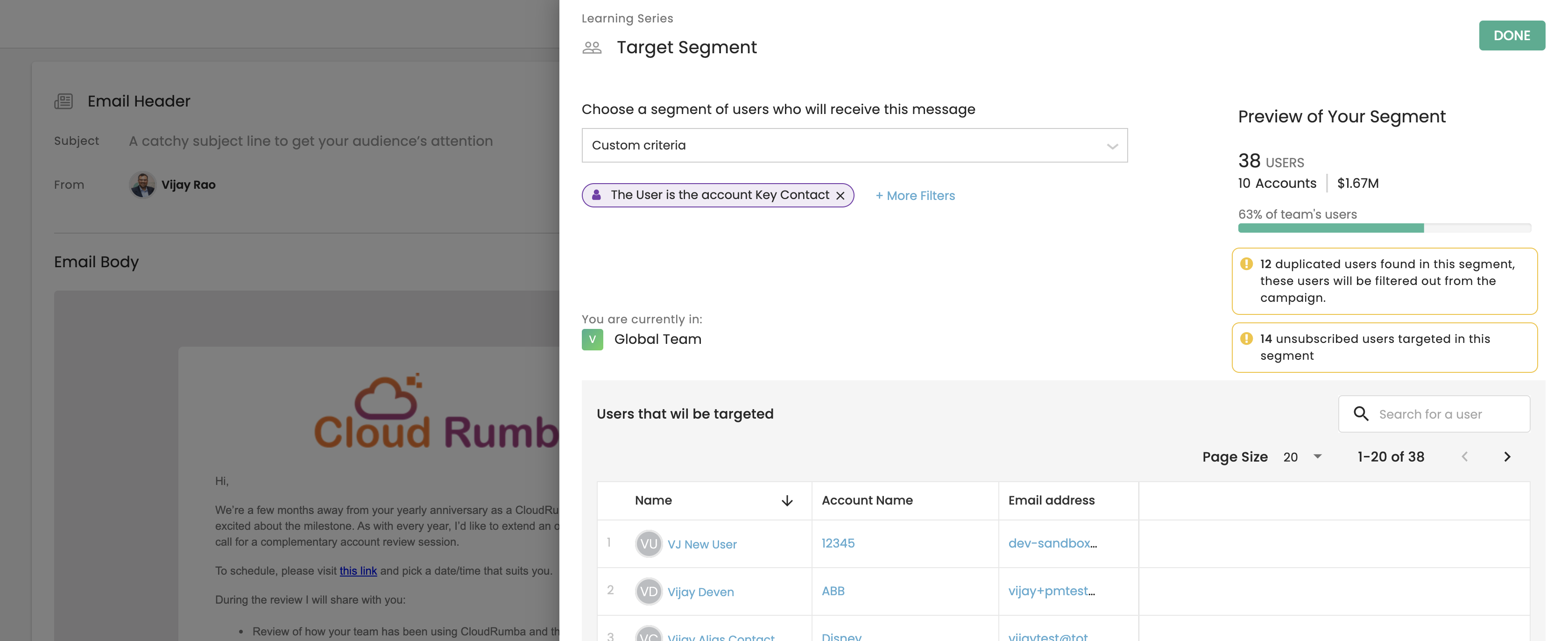Screen dimensions: 1568x641
Task: Focus the Search for a user field
Action: 1434,414
